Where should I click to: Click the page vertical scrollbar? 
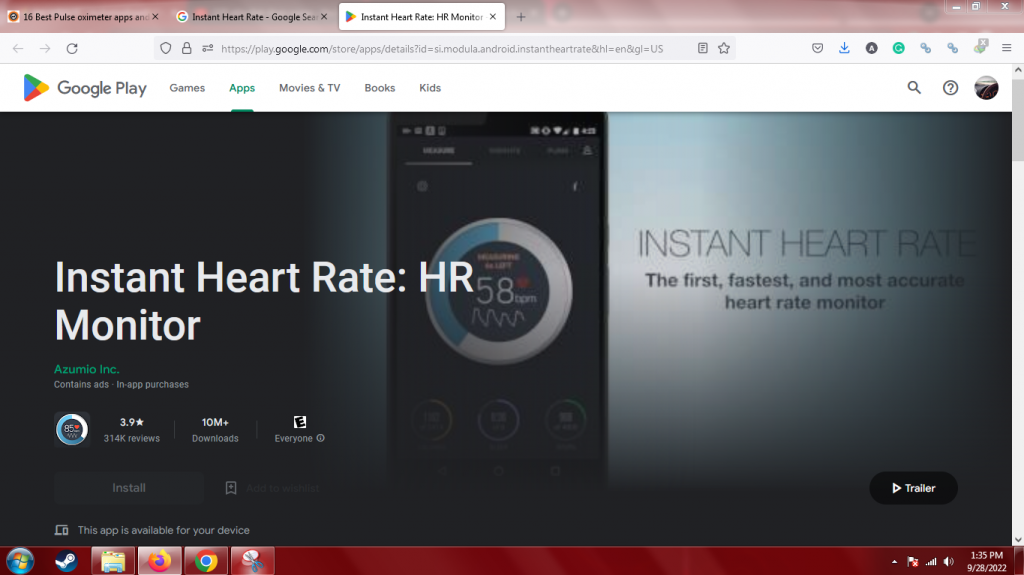point(1018,118)
